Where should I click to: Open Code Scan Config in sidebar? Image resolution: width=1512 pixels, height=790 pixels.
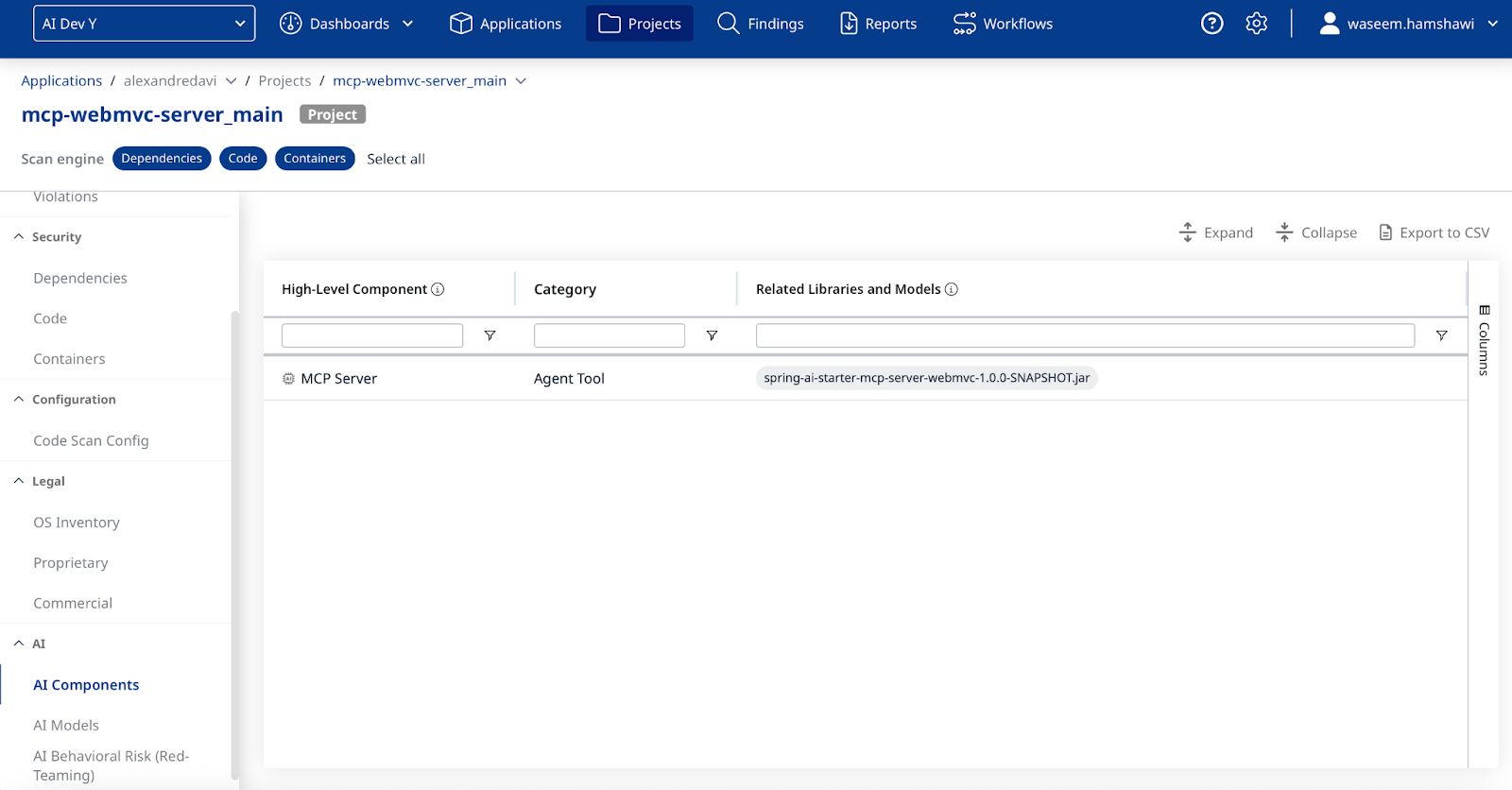(91, 440)
